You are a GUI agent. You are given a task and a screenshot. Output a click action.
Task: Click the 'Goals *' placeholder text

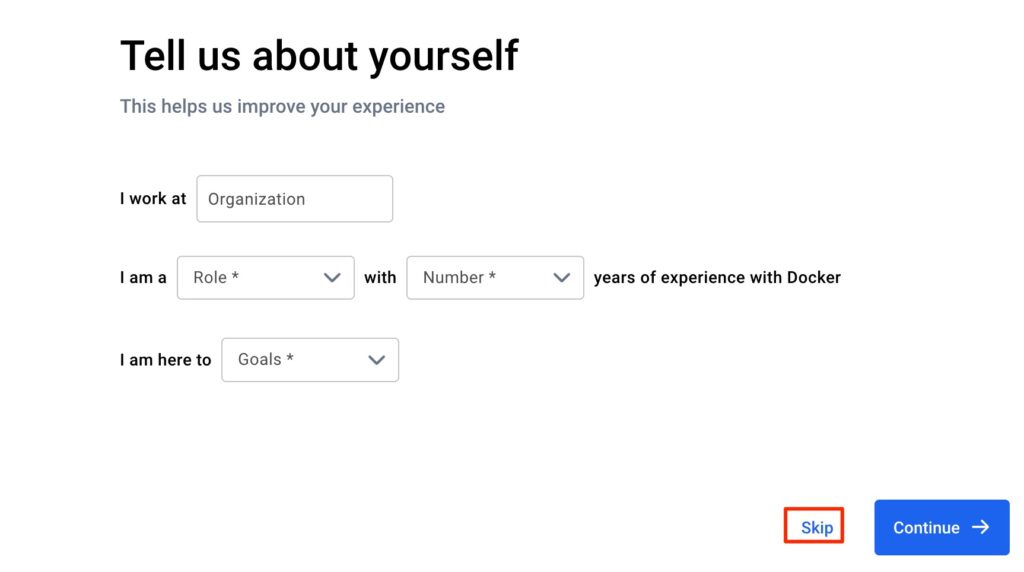coord(265,360)
